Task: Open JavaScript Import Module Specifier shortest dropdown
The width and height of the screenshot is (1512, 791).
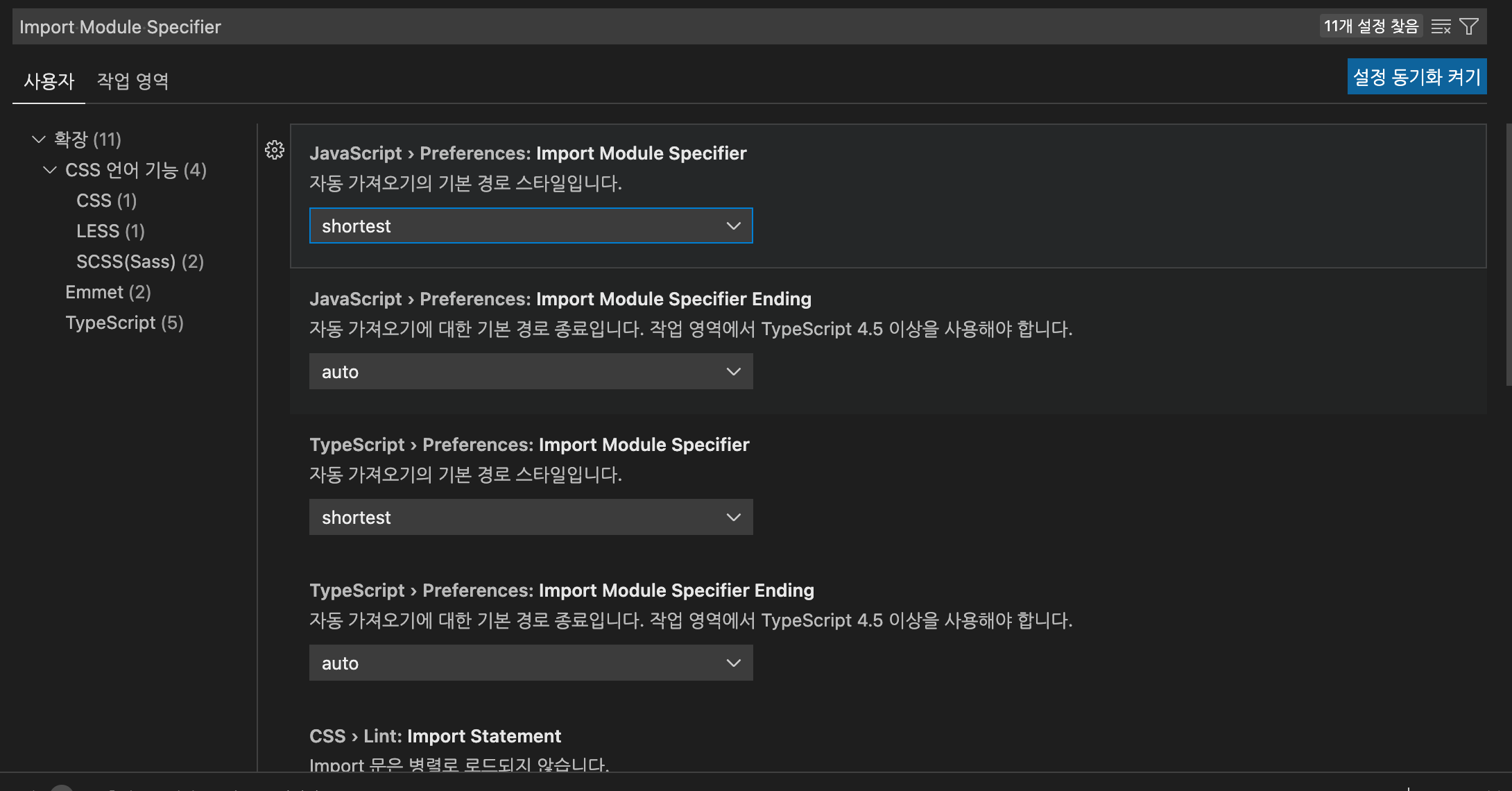Action: point(531,226)
